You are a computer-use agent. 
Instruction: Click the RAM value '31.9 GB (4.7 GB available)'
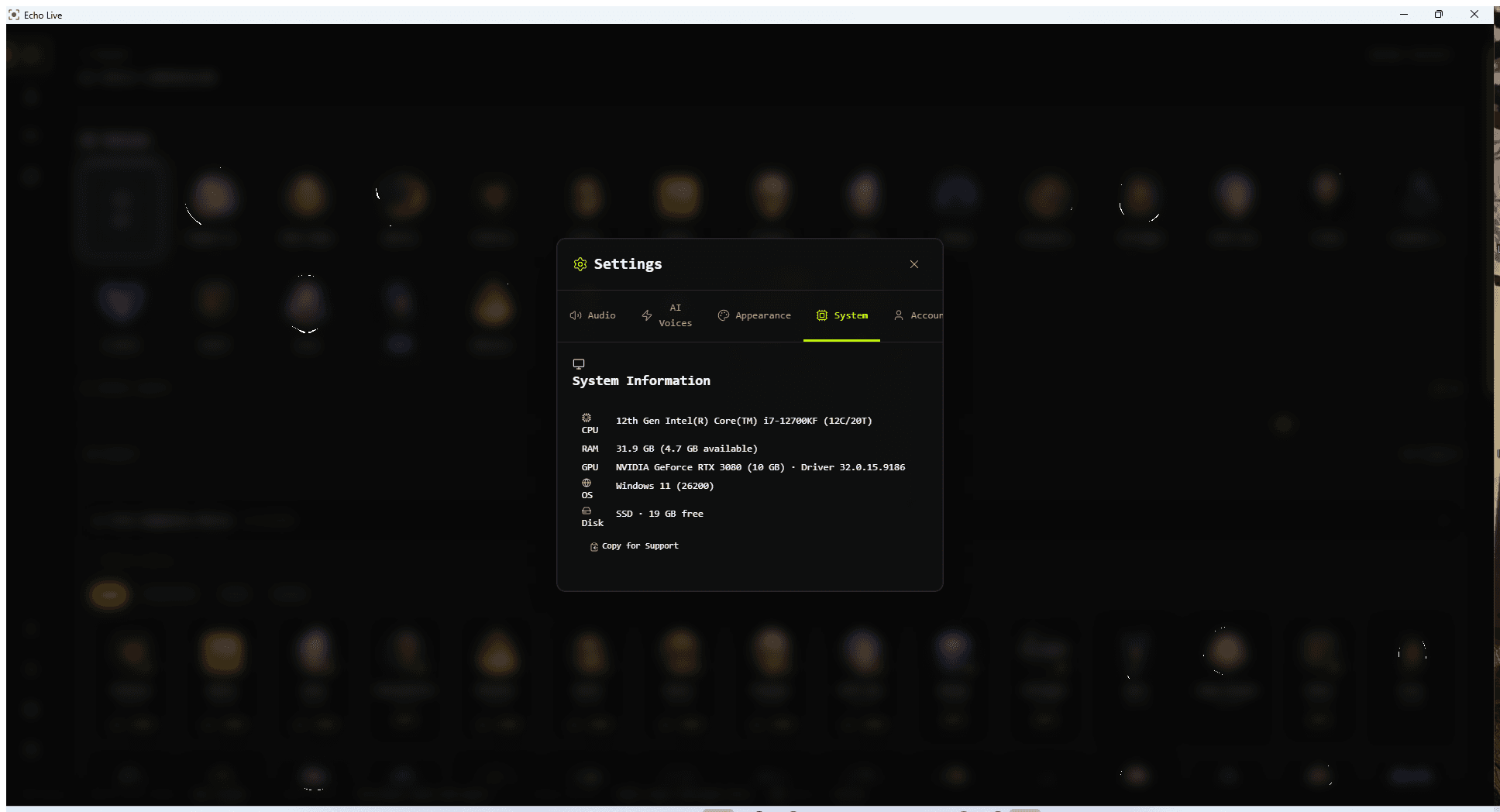(686, 449)
